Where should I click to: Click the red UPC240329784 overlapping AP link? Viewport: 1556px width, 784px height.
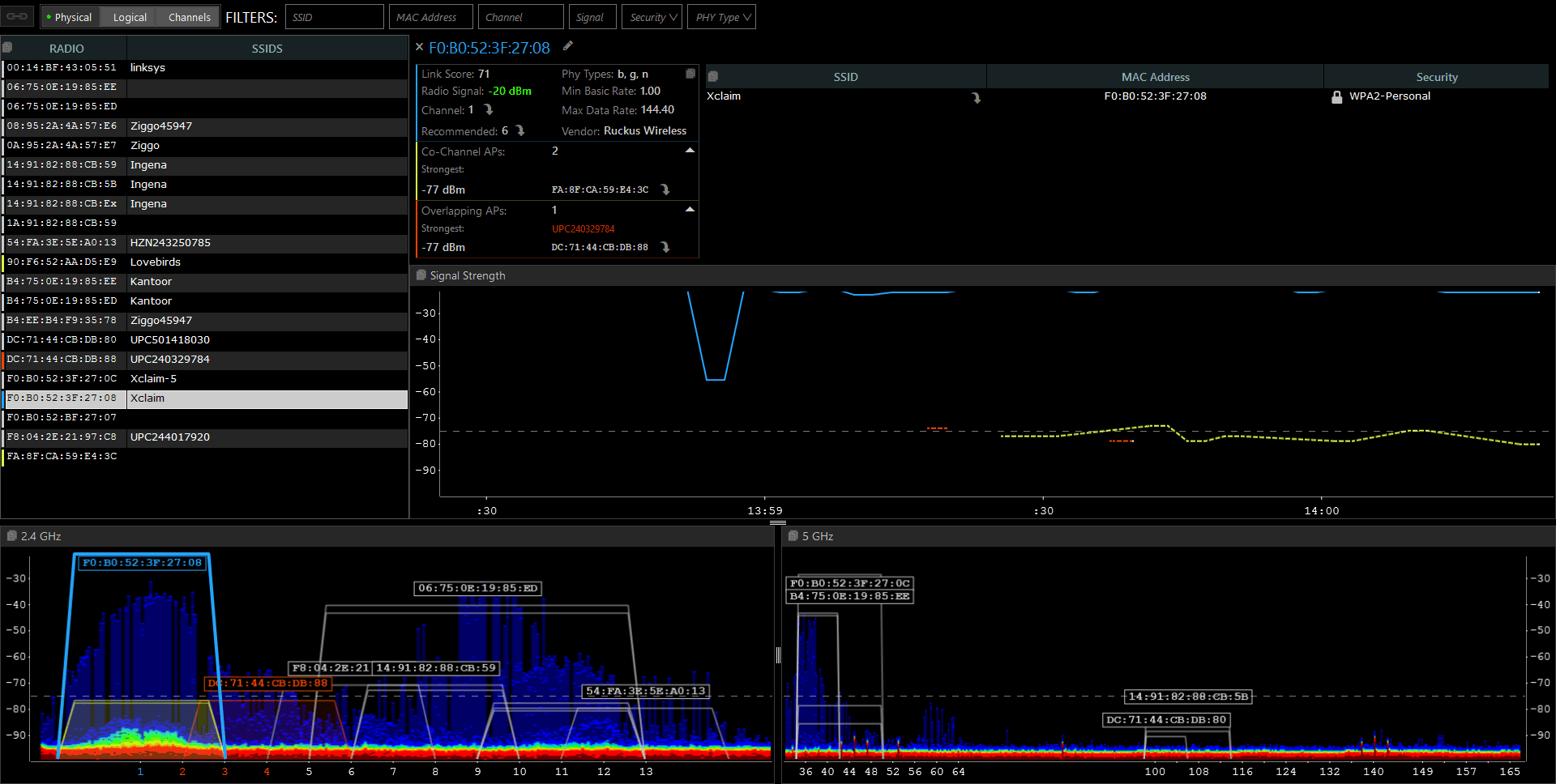[583, 229]
